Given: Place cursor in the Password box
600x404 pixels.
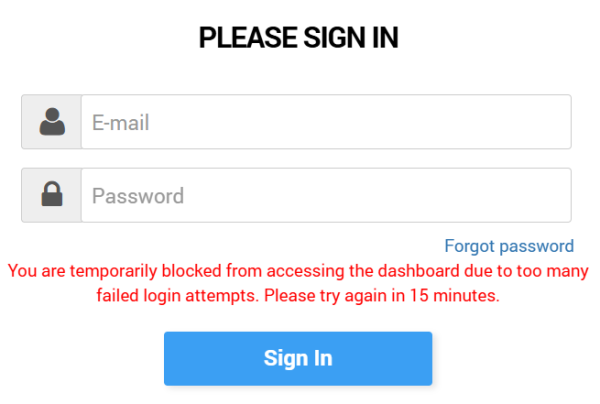Looking at the screenshot, I should pos(325,195).
